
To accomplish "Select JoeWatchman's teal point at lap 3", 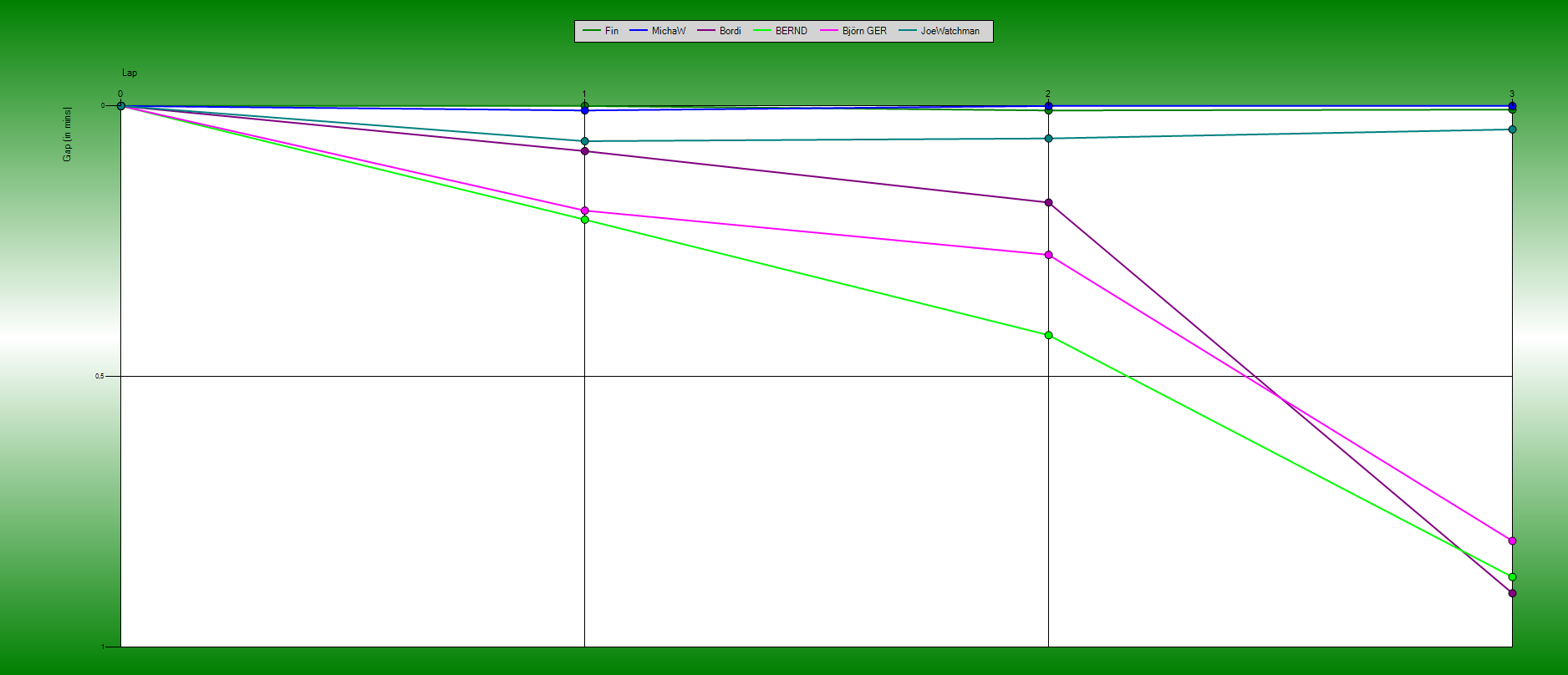I will point(1512,129).
